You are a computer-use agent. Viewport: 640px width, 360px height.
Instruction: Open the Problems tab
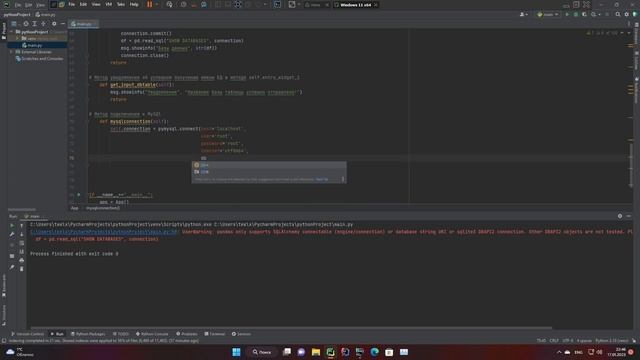tap(187, 334)
